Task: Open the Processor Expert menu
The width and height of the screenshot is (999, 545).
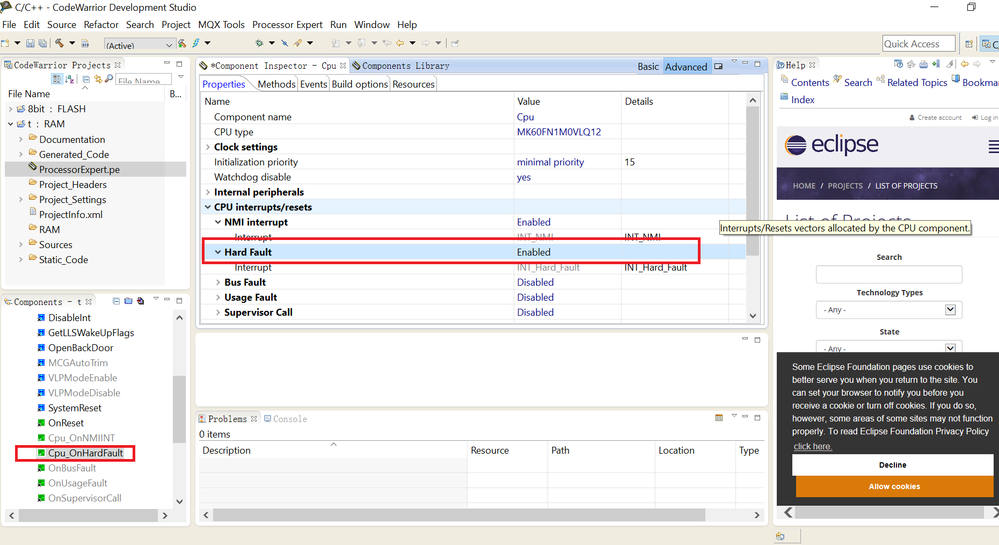Action: tap(287, 24)
